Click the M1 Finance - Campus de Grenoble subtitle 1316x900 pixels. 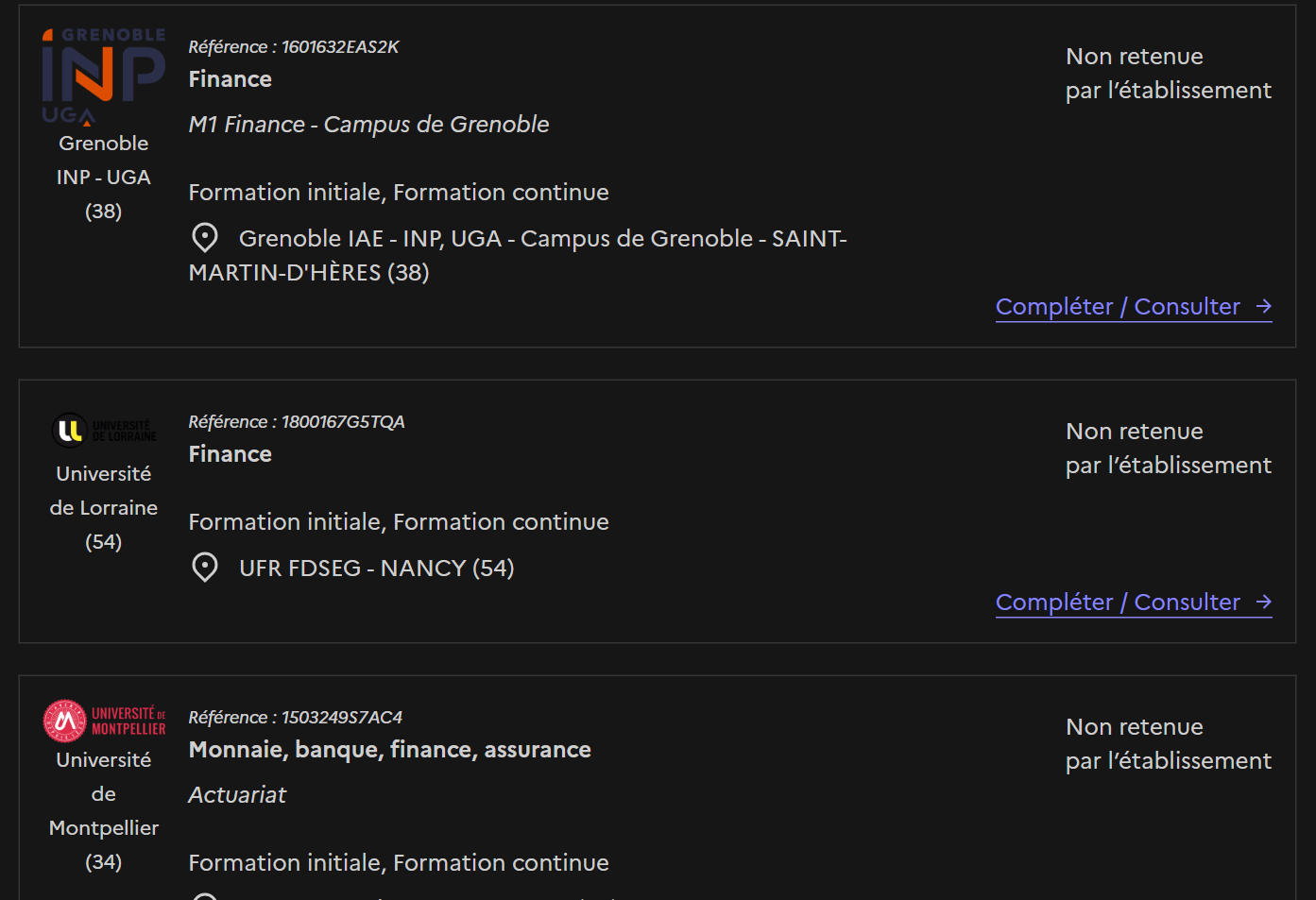(x=369, y=125)
